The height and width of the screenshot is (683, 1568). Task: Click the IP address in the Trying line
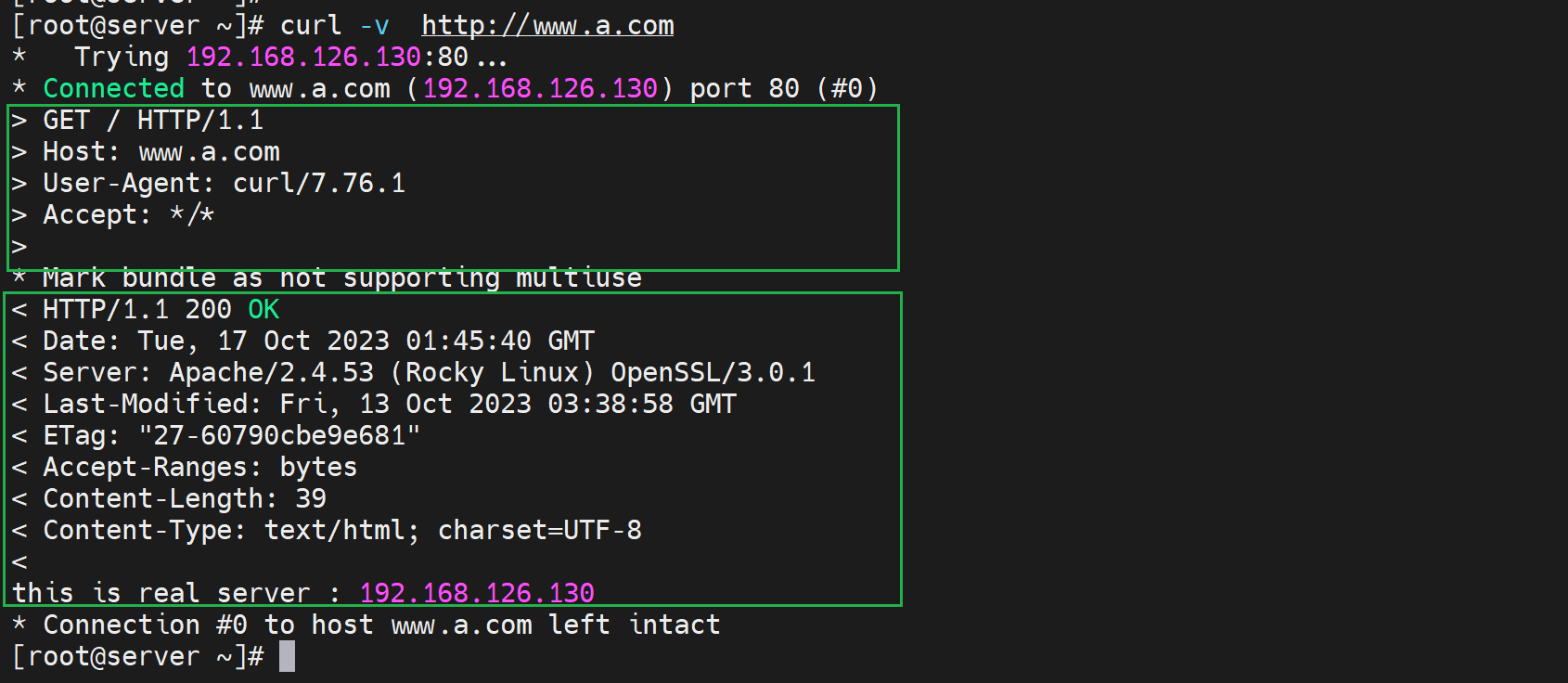tap(303, 58)
